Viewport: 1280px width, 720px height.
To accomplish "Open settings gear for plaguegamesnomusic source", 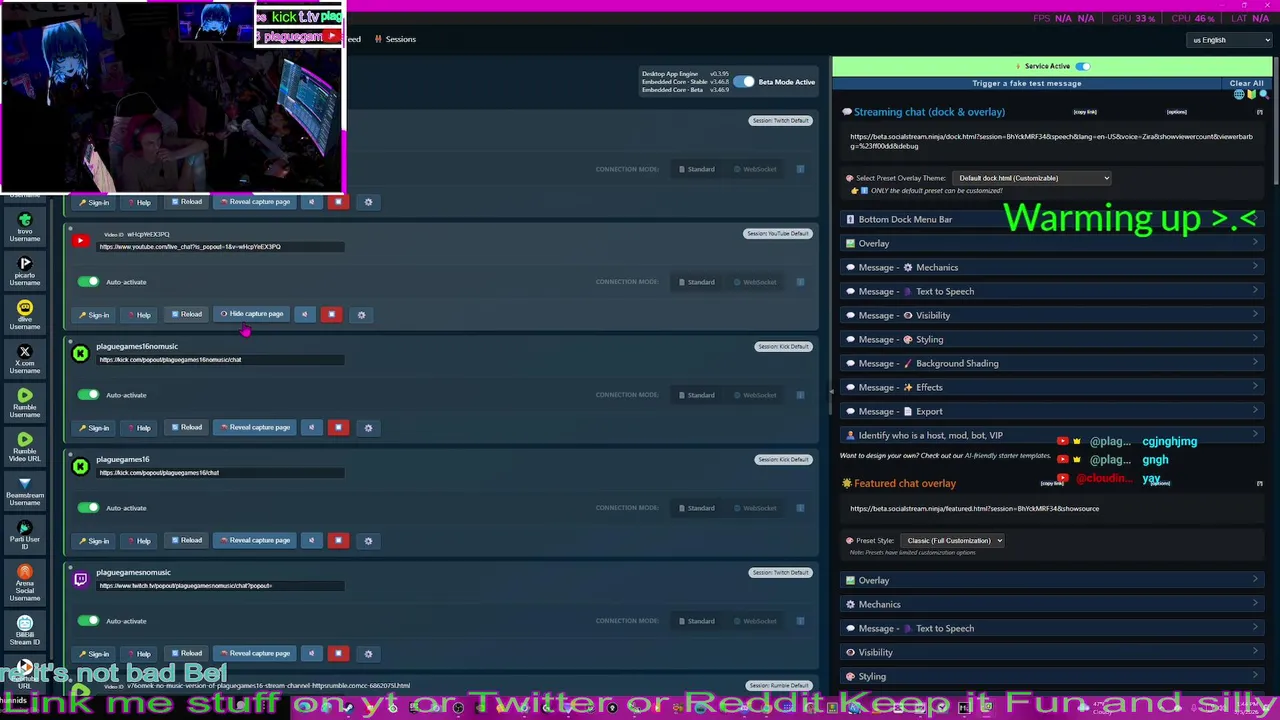I will click(x=368, y=654).
